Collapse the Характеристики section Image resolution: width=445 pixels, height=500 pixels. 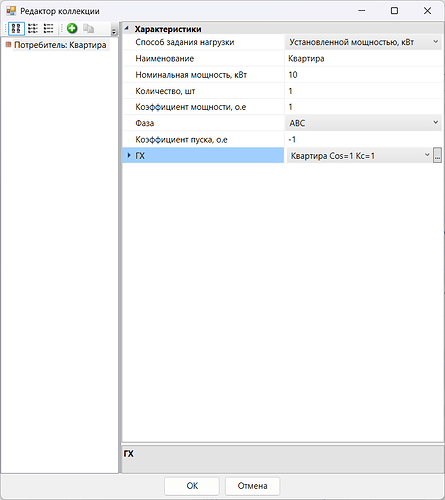point(127,29)
